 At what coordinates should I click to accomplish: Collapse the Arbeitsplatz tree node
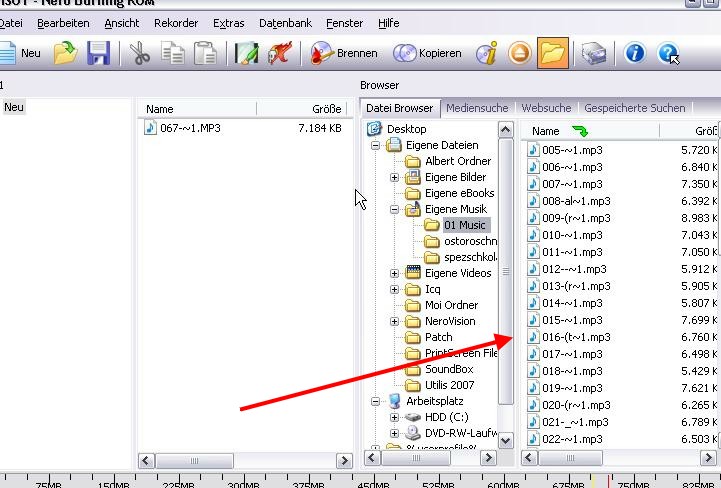coord(375,401)
